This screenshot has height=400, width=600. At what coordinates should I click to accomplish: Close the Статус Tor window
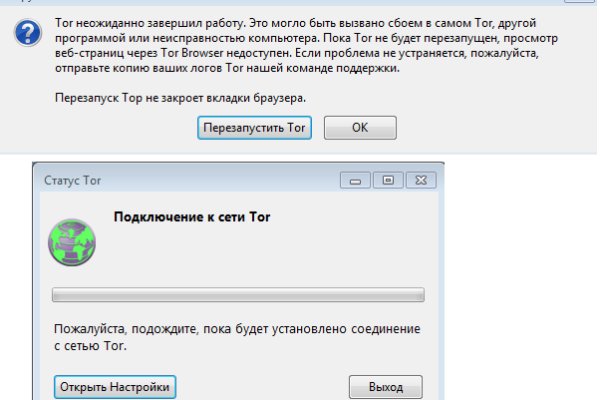[422, 180]
